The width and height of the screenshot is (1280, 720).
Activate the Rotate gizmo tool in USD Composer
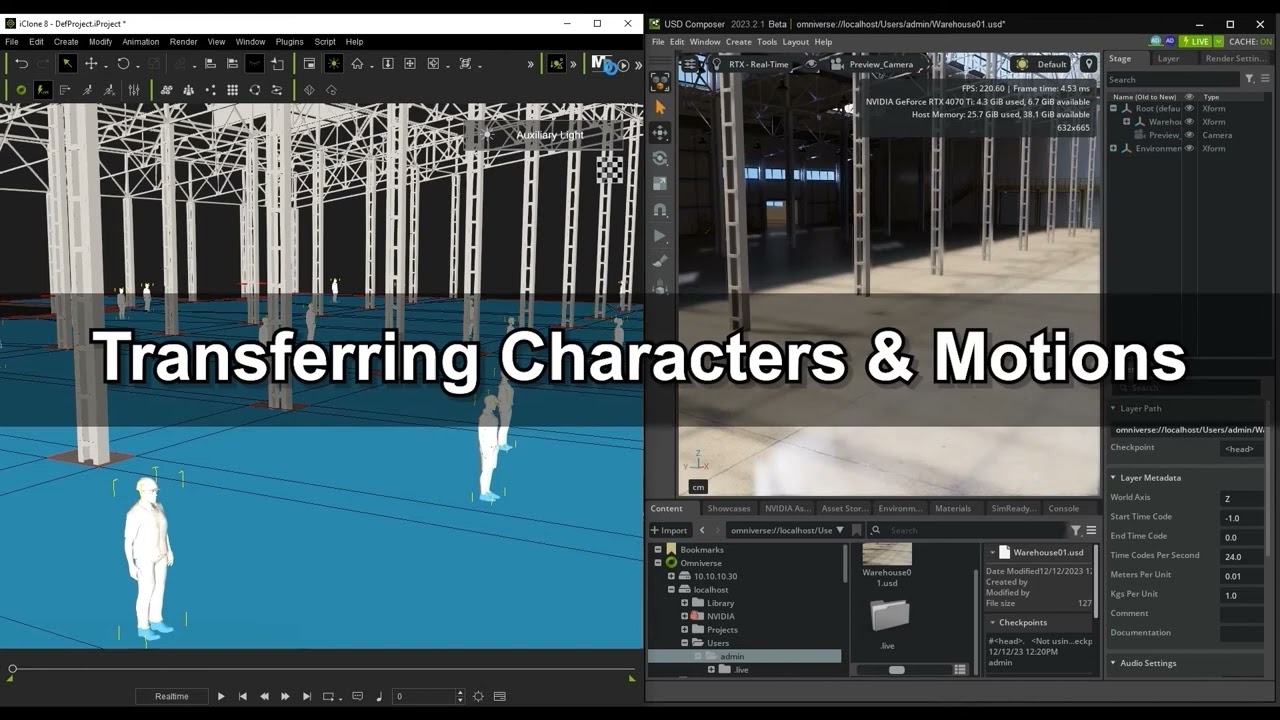pyautogui.click(x=660, y=158)
